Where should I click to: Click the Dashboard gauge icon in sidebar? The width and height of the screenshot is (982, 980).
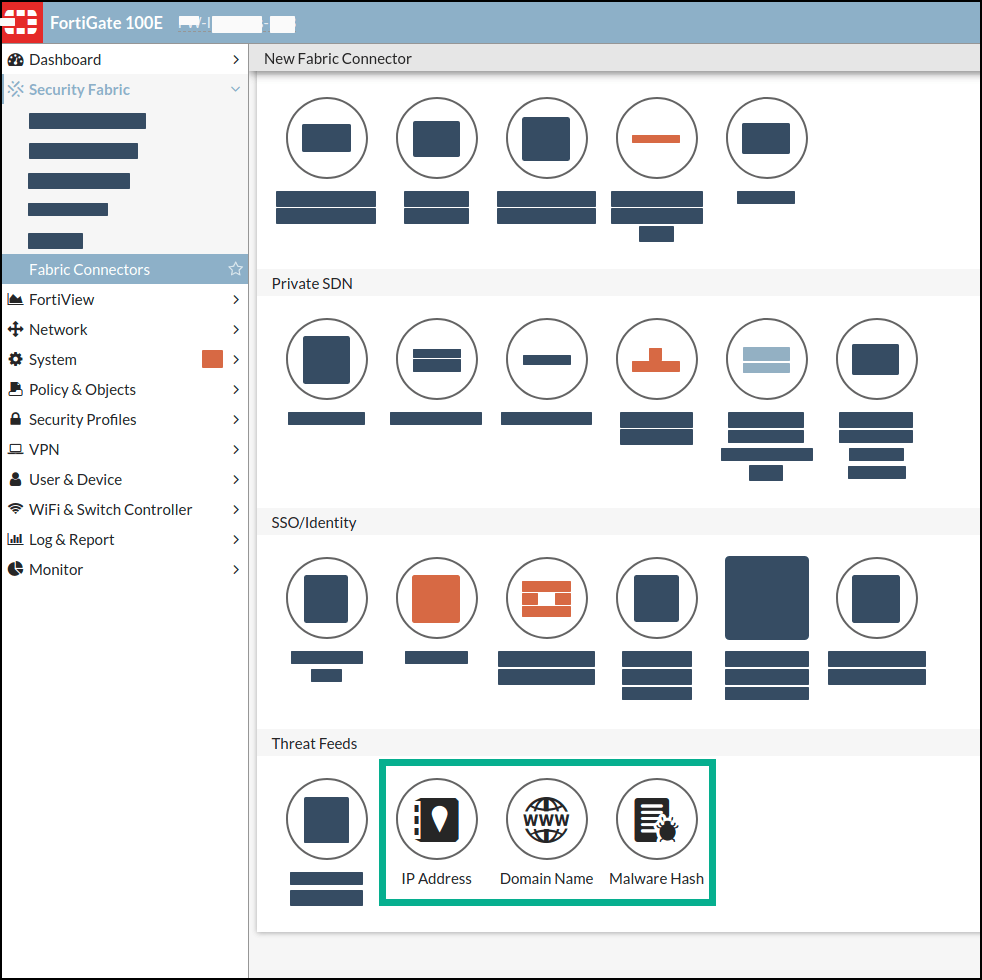[x=15, y=60]
